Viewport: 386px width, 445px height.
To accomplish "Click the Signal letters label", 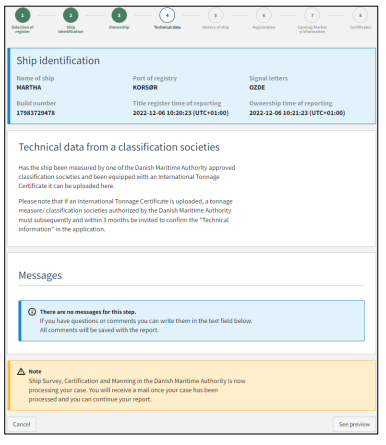I will click(268, 78).
